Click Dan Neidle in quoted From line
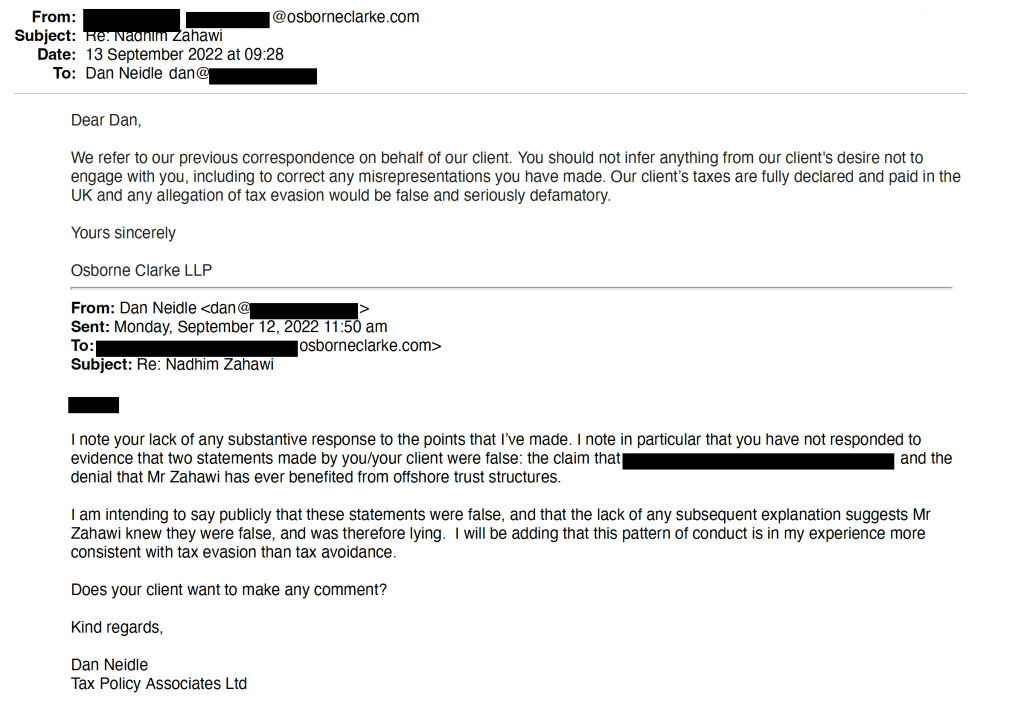 click(158, 308)
